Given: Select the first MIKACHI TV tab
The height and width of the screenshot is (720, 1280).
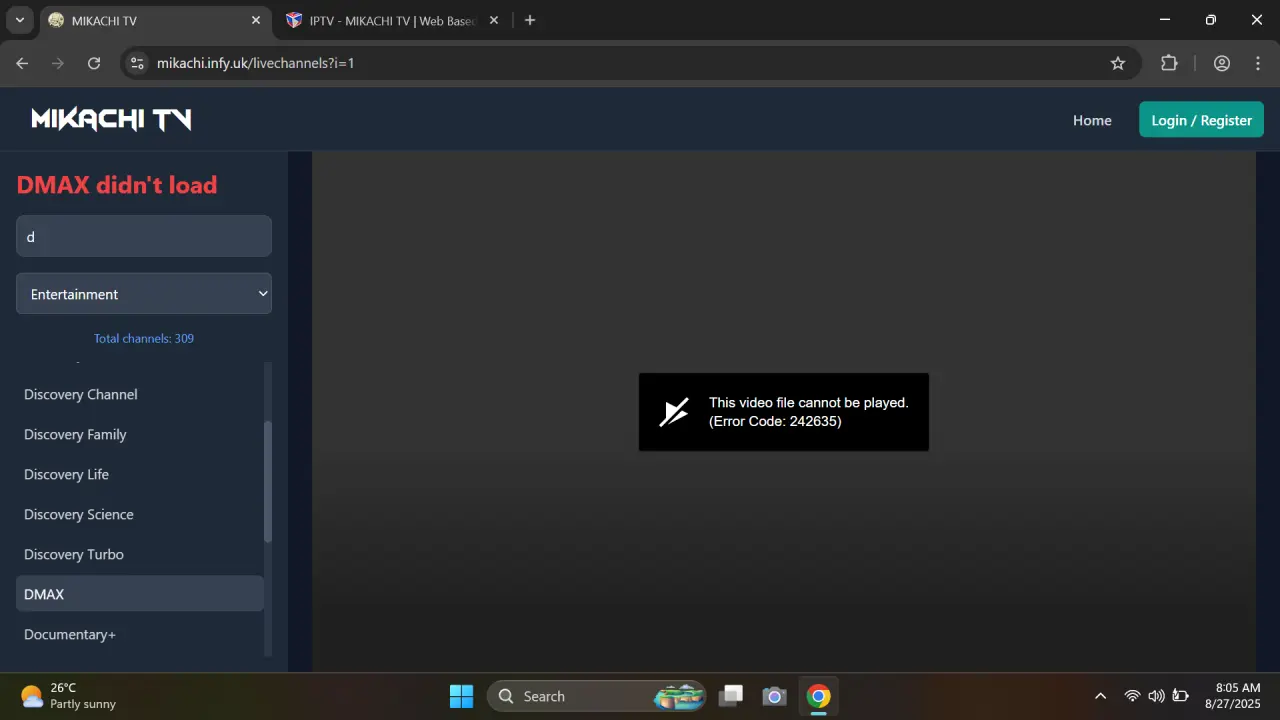Looking at the screenshot, I should (x=155, y=20).
